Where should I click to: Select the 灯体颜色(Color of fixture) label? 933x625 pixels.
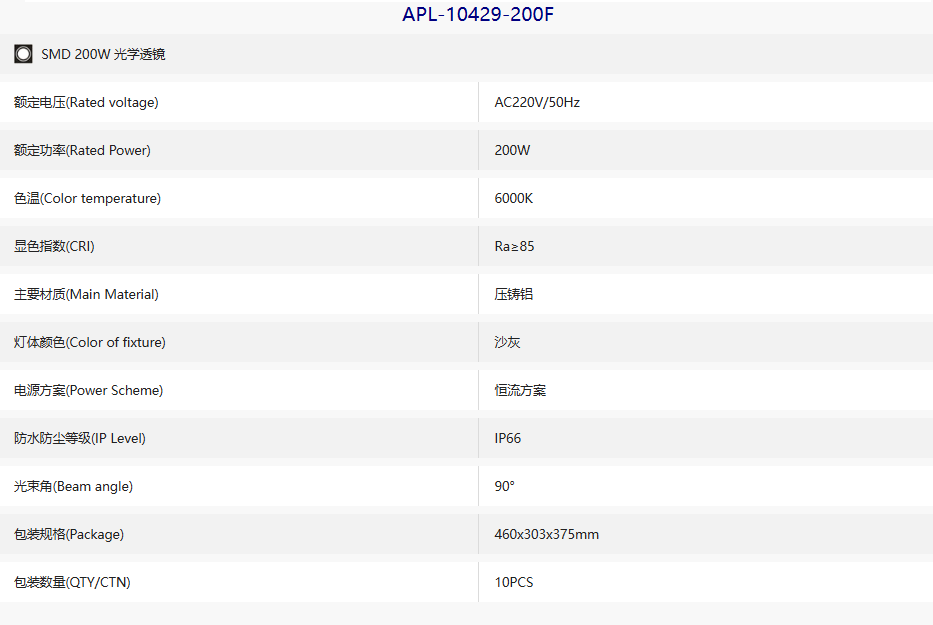(90, 342)
